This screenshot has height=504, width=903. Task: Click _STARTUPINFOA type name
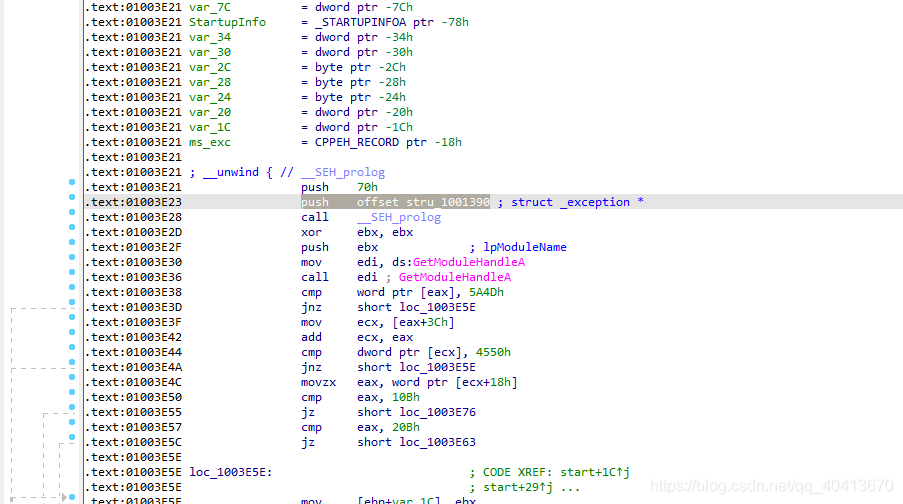361,22
